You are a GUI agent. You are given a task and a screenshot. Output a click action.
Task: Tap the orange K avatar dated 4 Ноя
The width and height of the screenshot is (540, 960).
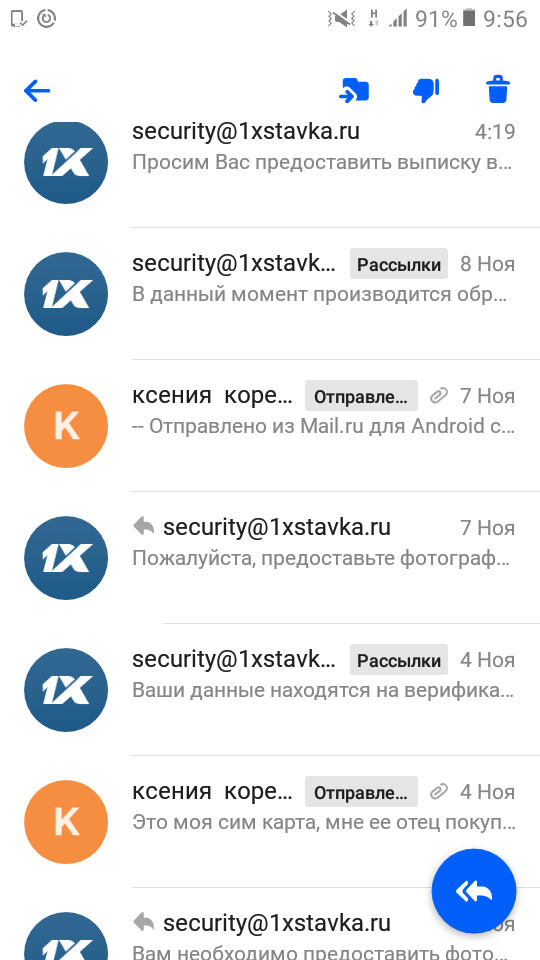[x=66, y=822]
